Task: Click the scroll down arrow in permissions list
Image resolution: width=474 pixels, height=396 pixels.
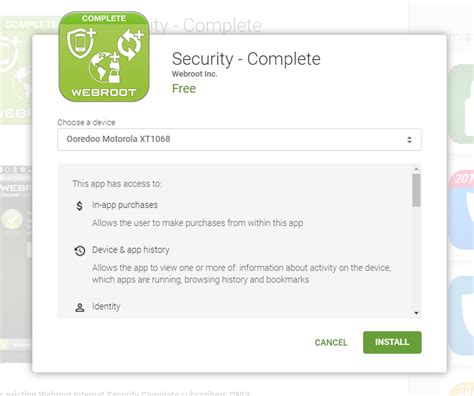Action: [416, 313]
